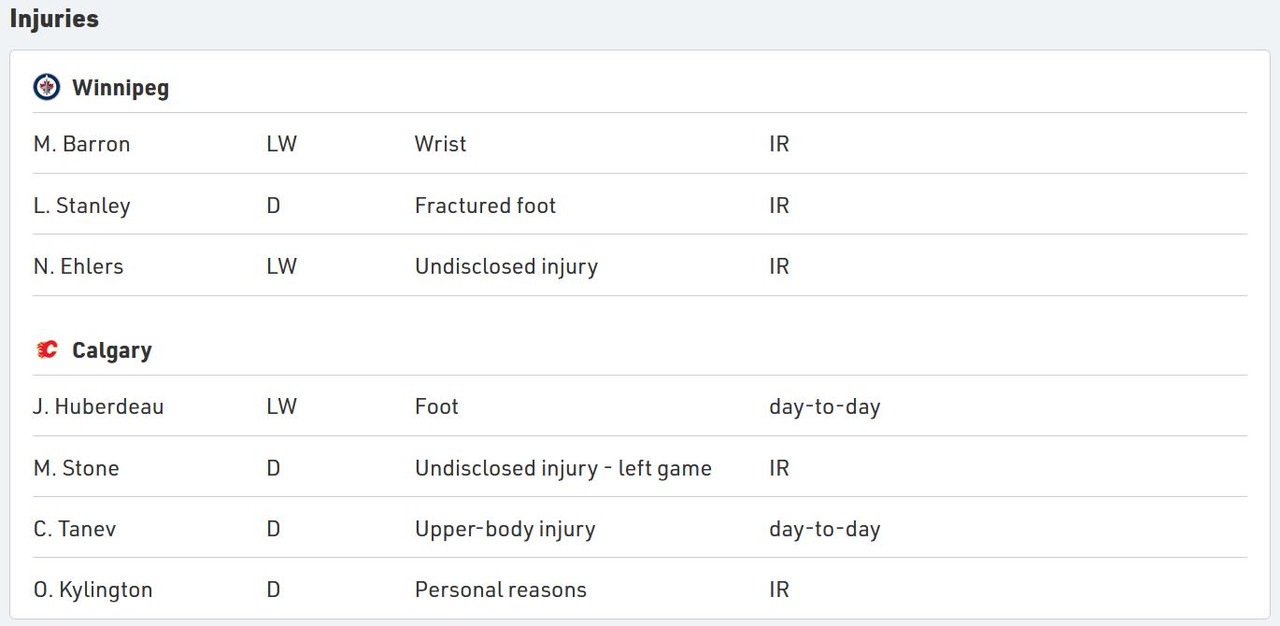Click Huberdeau's day-to-day status
This screenshot has width=1280, height=626.
click(825, 407)
